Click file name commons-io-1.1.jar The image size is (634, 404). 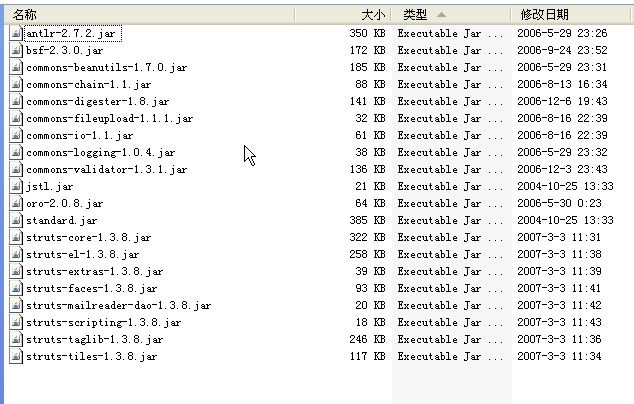point(80,135)
